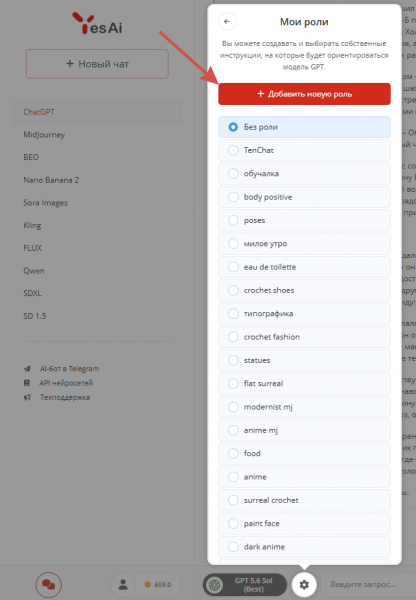Image resolution: width=416 pixels, height=600 pixels.
Task: Open the settings gear icon
Action: (x=304, y=584)
